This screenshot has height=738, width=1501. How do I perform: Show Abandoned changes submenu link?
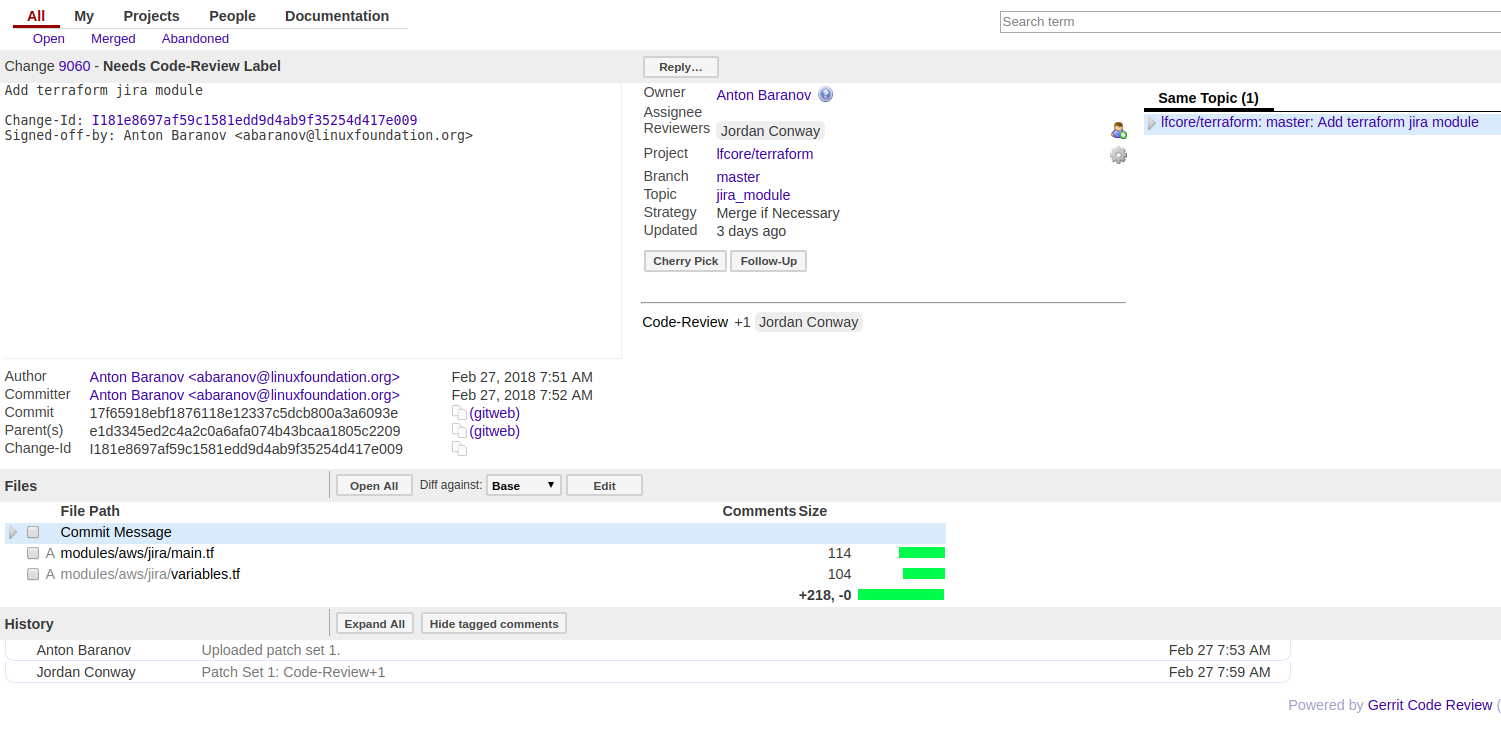(x=195, y=39)
